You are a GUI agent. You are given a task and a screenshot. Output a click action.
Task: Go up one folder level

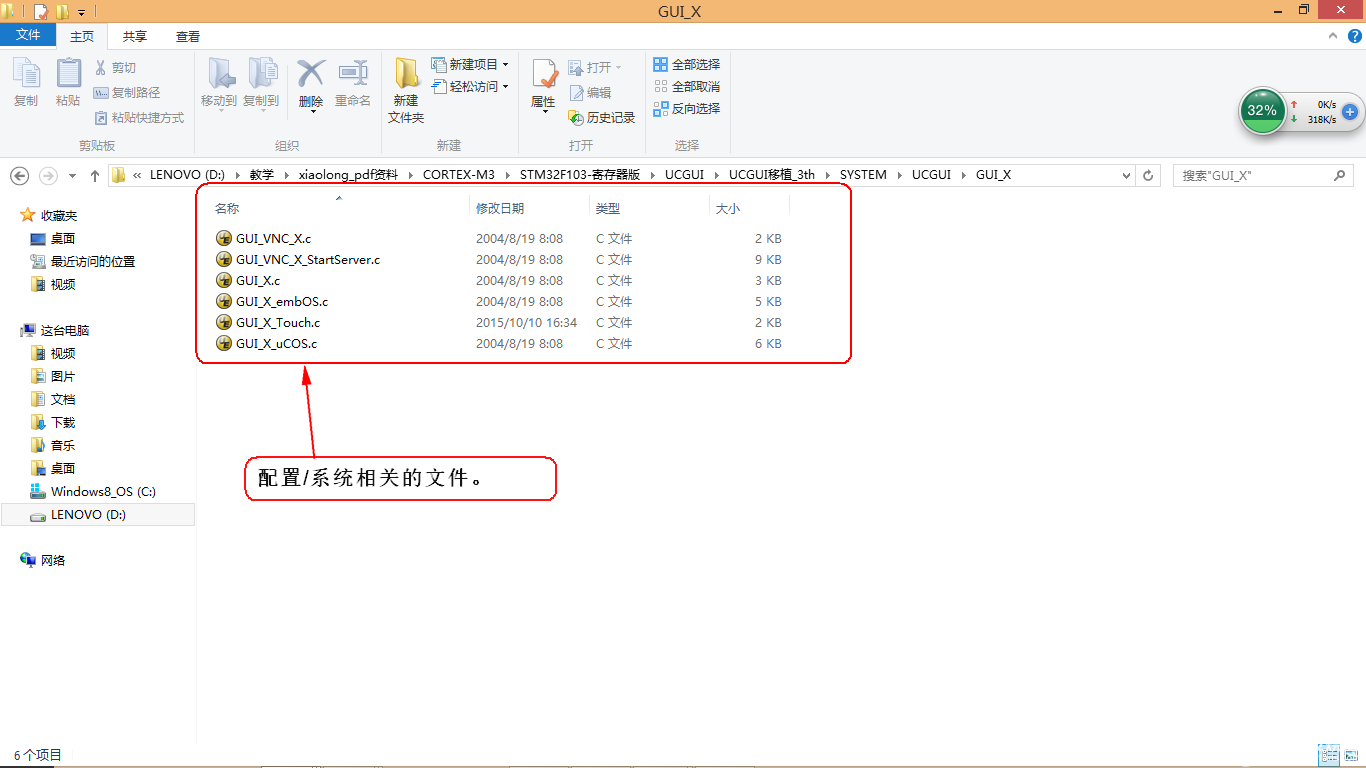pos(95,175)
